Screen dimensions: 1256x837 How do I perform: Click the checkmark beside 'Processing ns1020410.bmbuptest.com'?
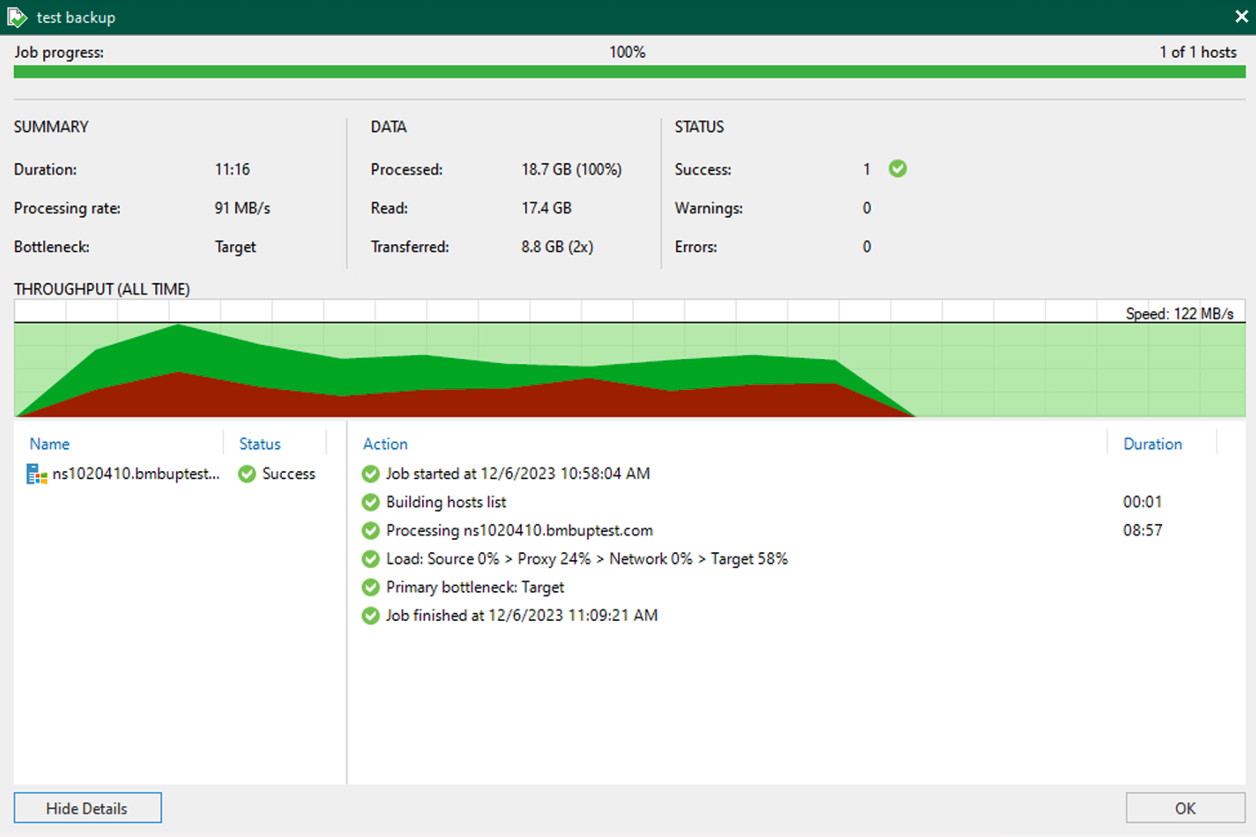pos(371,530)
